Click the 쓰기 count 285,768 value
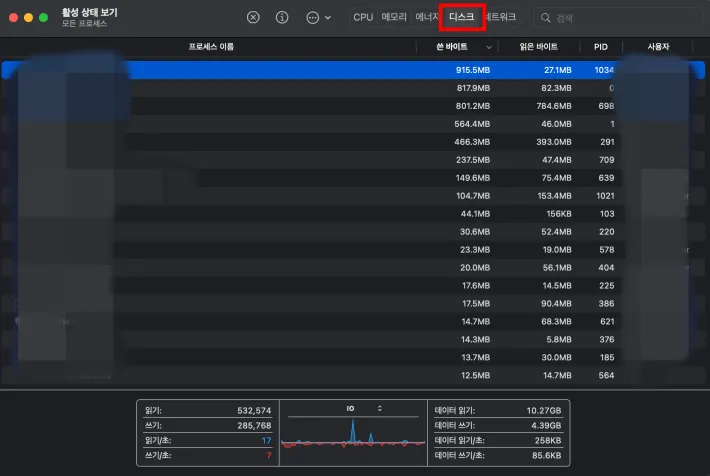This screenshot has width=710, height=476. click(x=254, y=425)
